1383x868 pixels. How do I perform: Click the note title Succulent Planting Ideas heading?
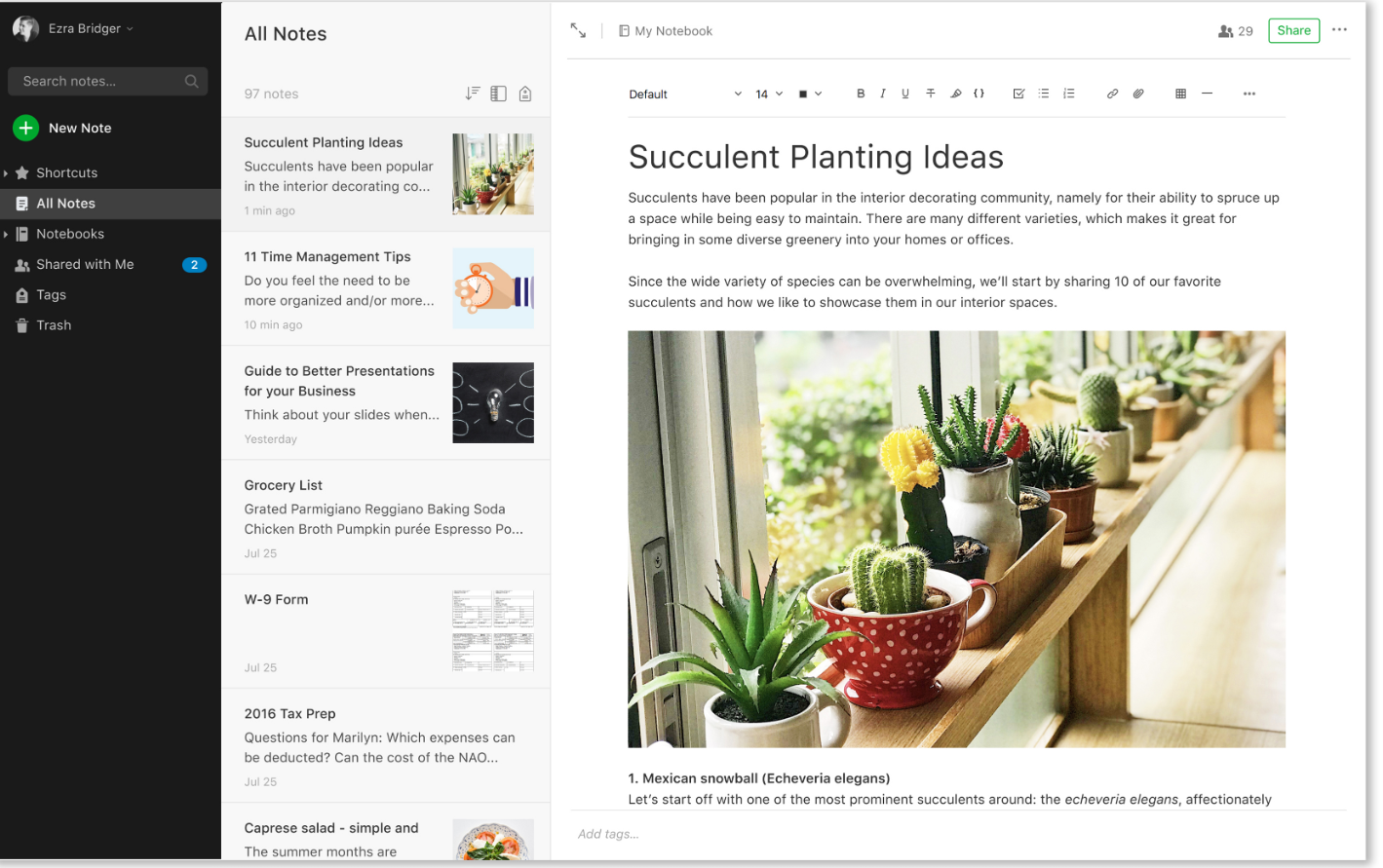(x=816, y=158)
